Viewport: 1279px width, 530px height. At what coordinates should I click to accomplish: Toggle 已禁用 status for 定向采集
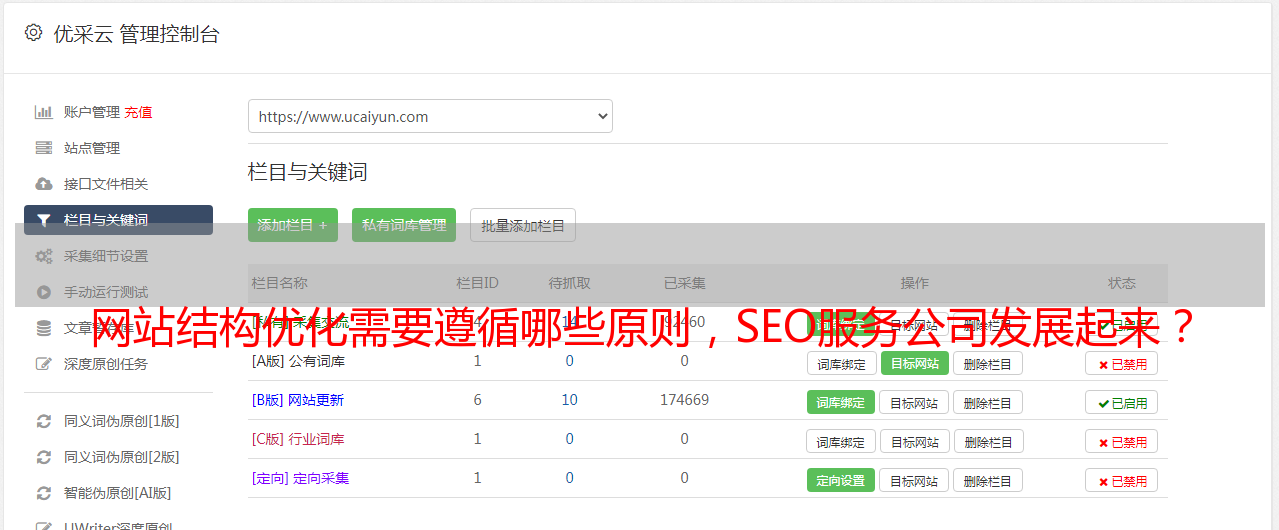click(1121, 480)
